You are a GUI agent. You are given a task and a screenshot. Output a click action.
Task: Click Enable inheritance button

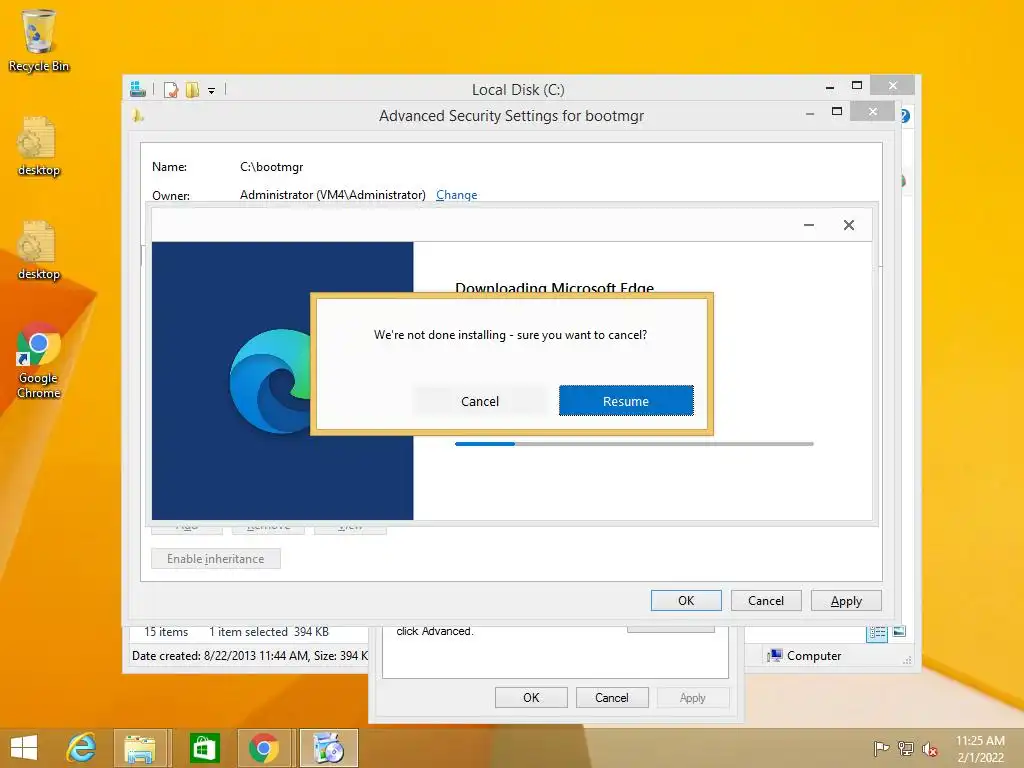tap(216, 559)
